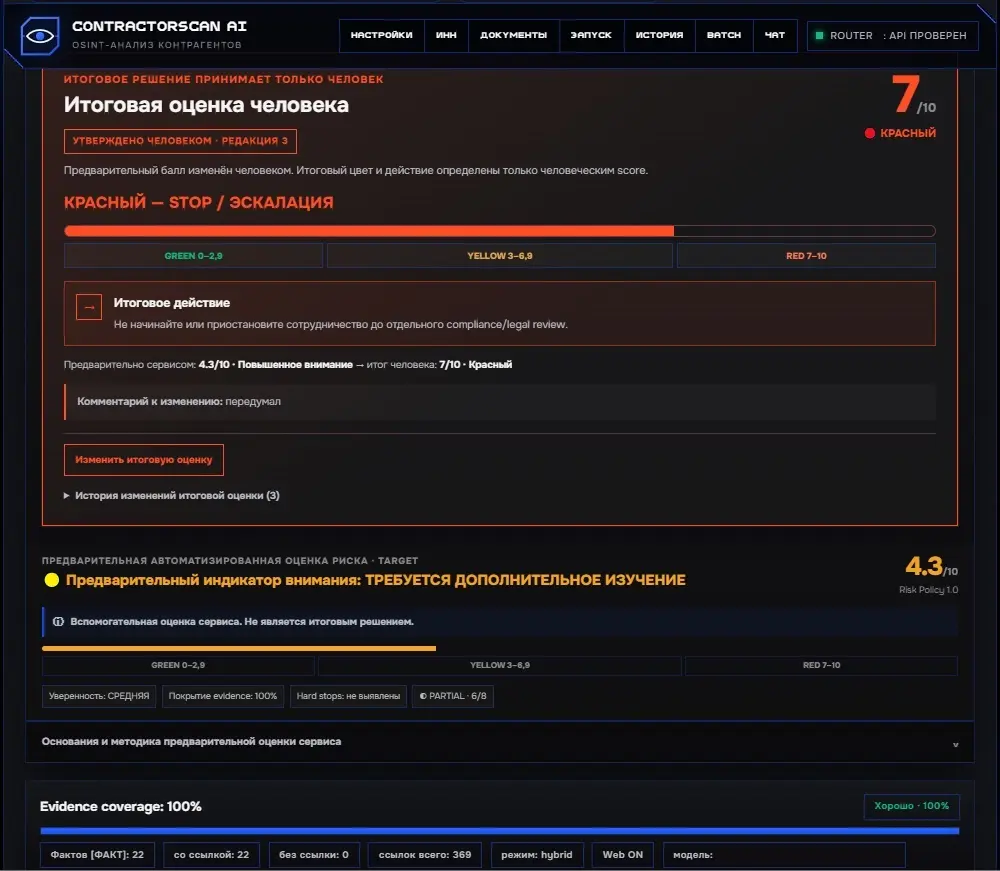Click the blue evidence coverage bar
The image size is (1000, 871).
499,831
